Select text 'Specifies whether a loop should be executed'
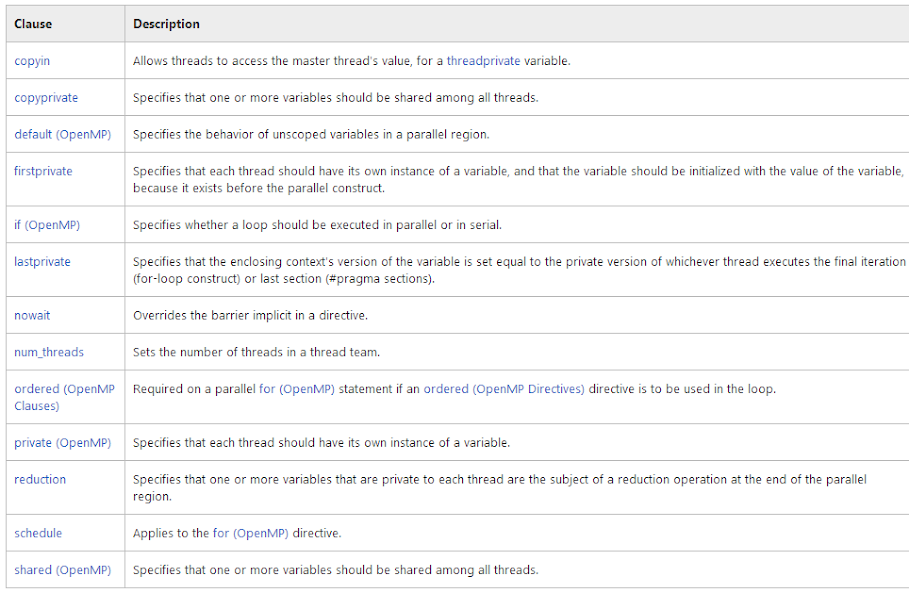 point(256,225)
